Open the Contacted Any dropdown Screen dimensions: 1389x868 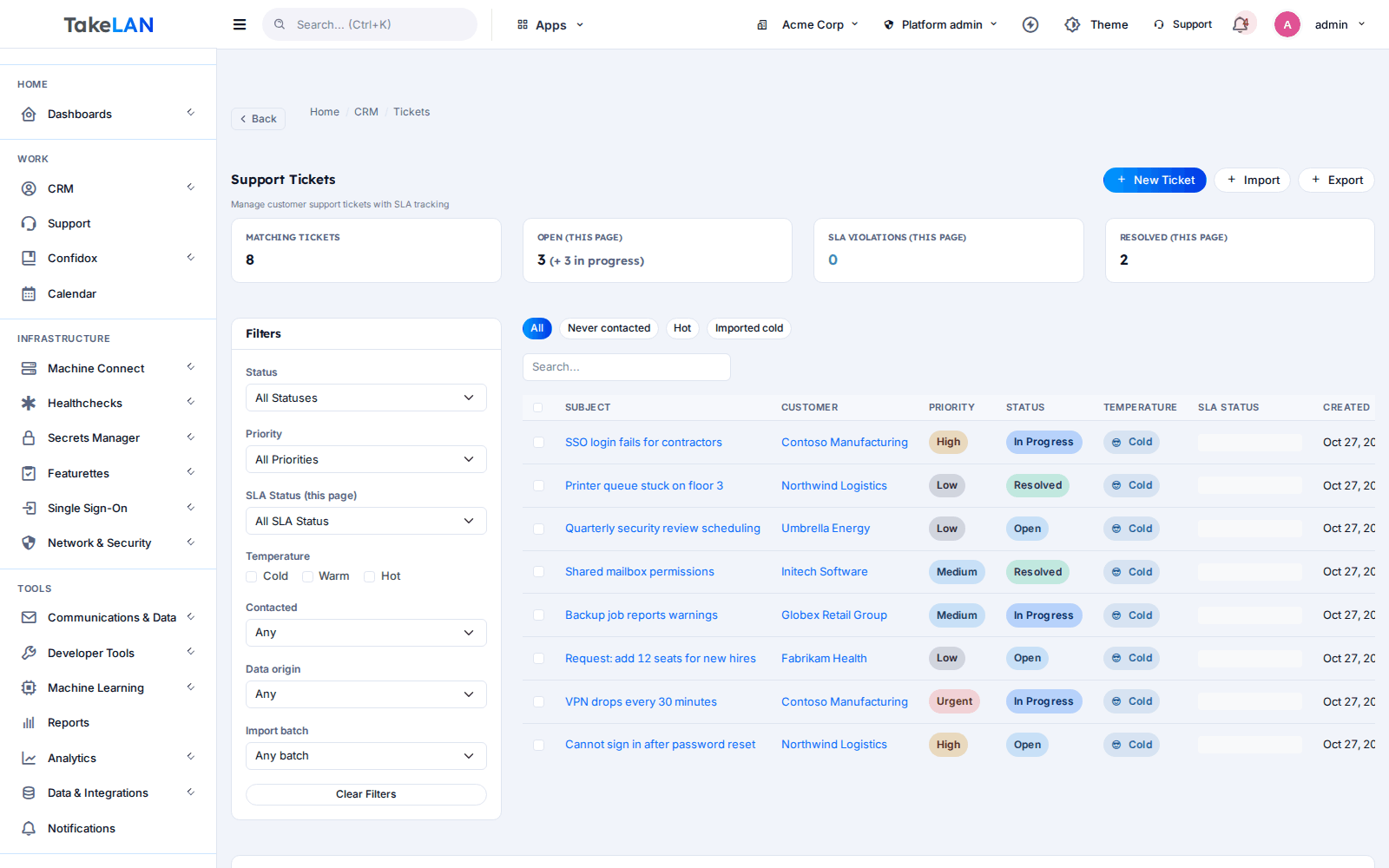tap(366, 633)
